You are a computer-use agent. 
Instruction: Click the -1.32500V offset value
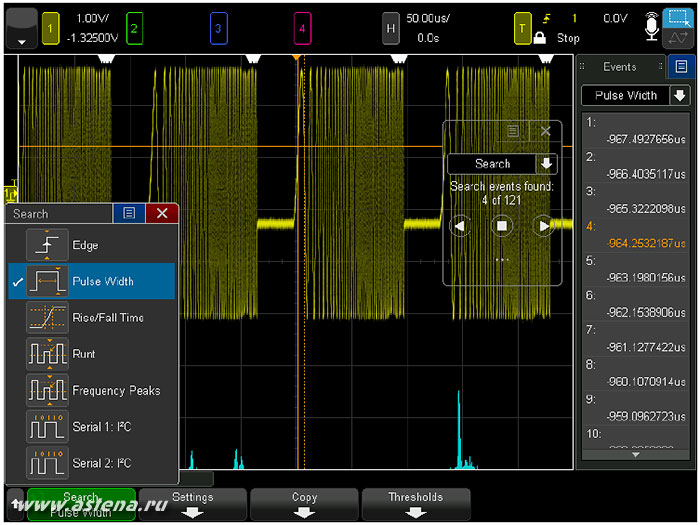[x=92, y=38]
